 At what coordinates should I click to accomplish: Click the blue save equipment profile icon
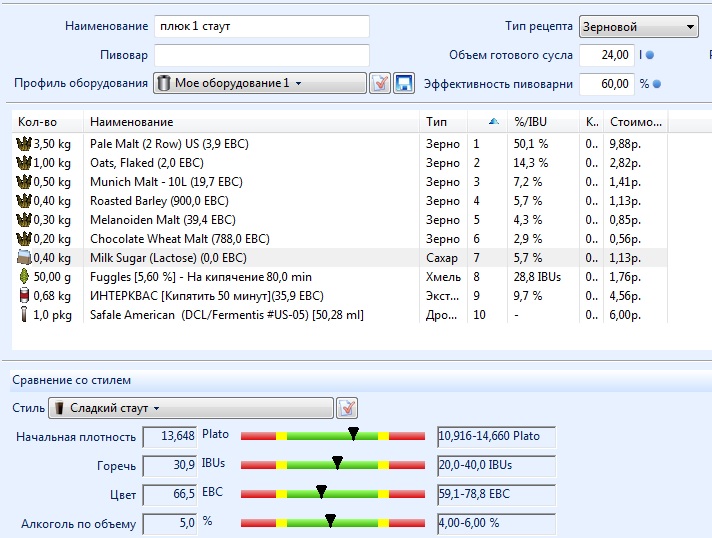pyautogui.click(x=404, y=84)
